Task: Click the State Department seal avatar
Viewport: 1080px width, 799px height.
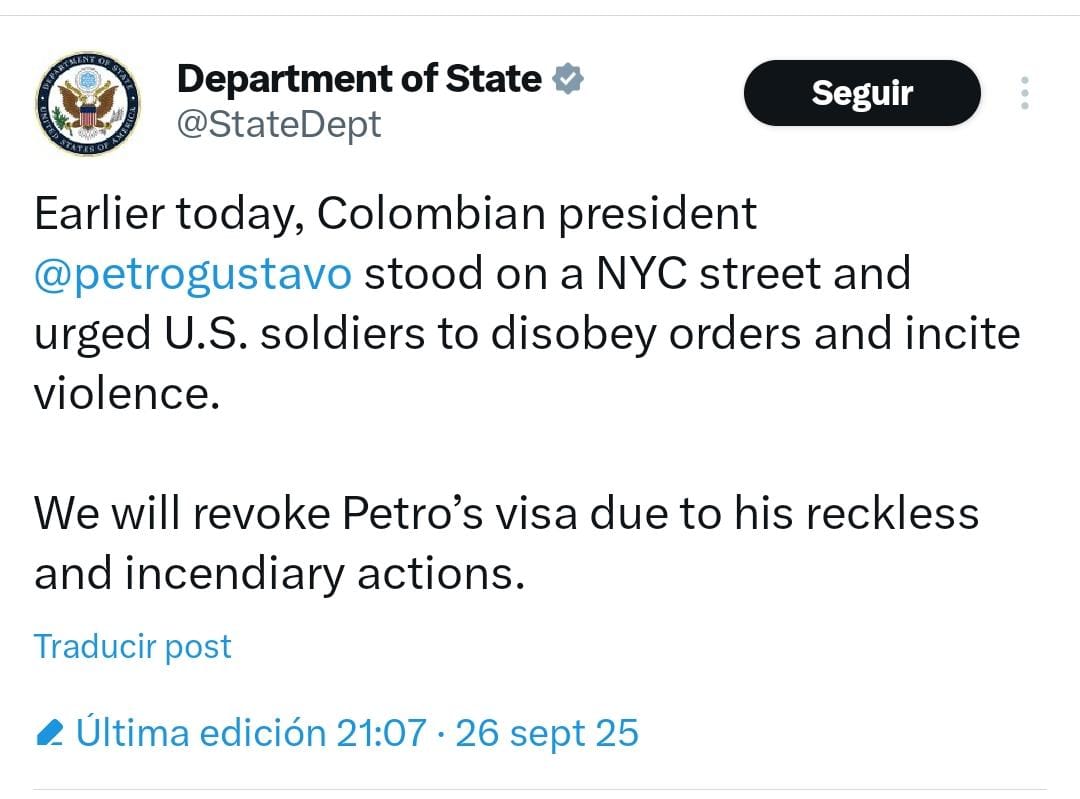Action: [87, 104]
